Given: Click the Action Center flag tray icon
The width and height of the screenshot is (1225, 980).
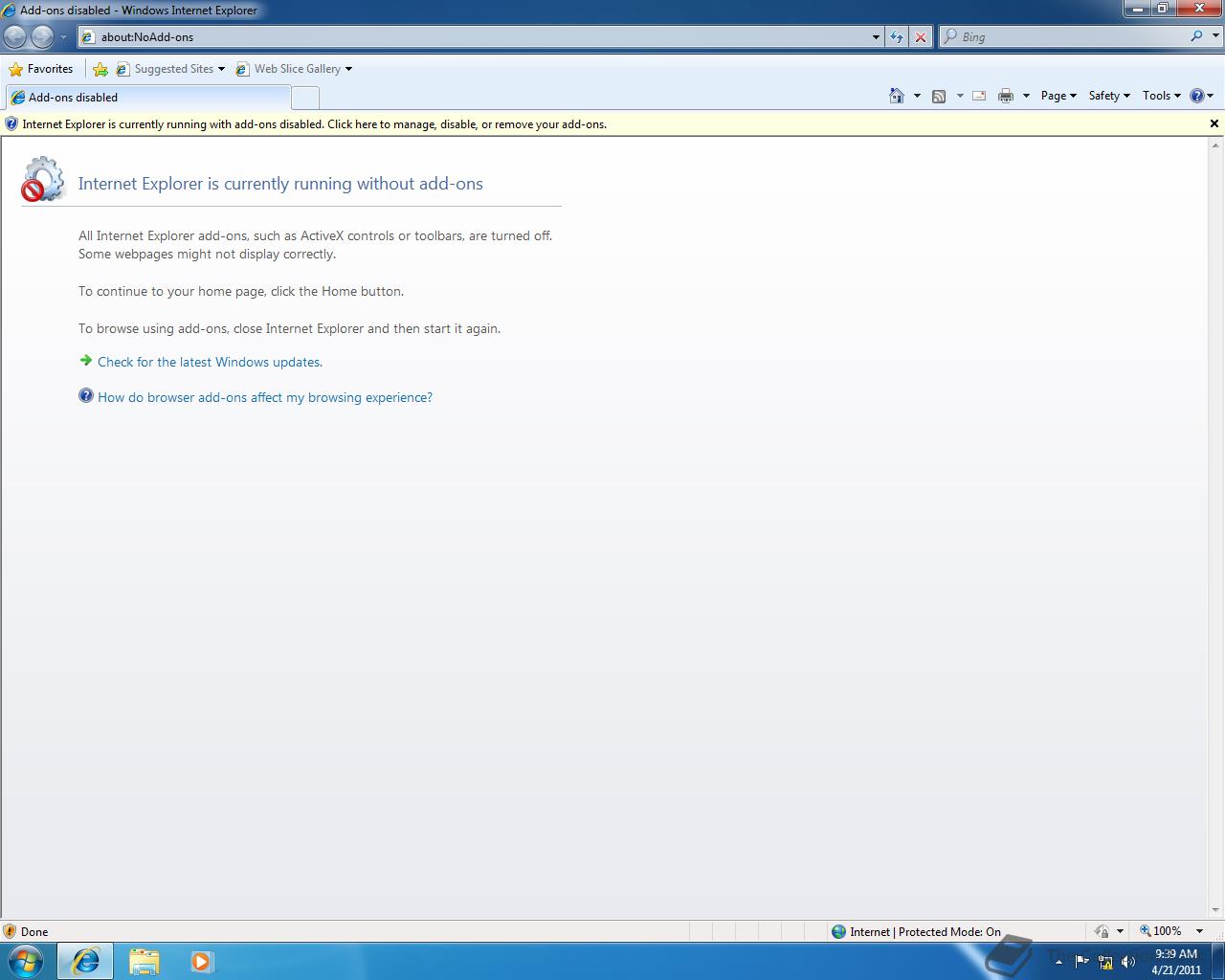Looking at the screenshot, I should click(x=1082, y=962).
